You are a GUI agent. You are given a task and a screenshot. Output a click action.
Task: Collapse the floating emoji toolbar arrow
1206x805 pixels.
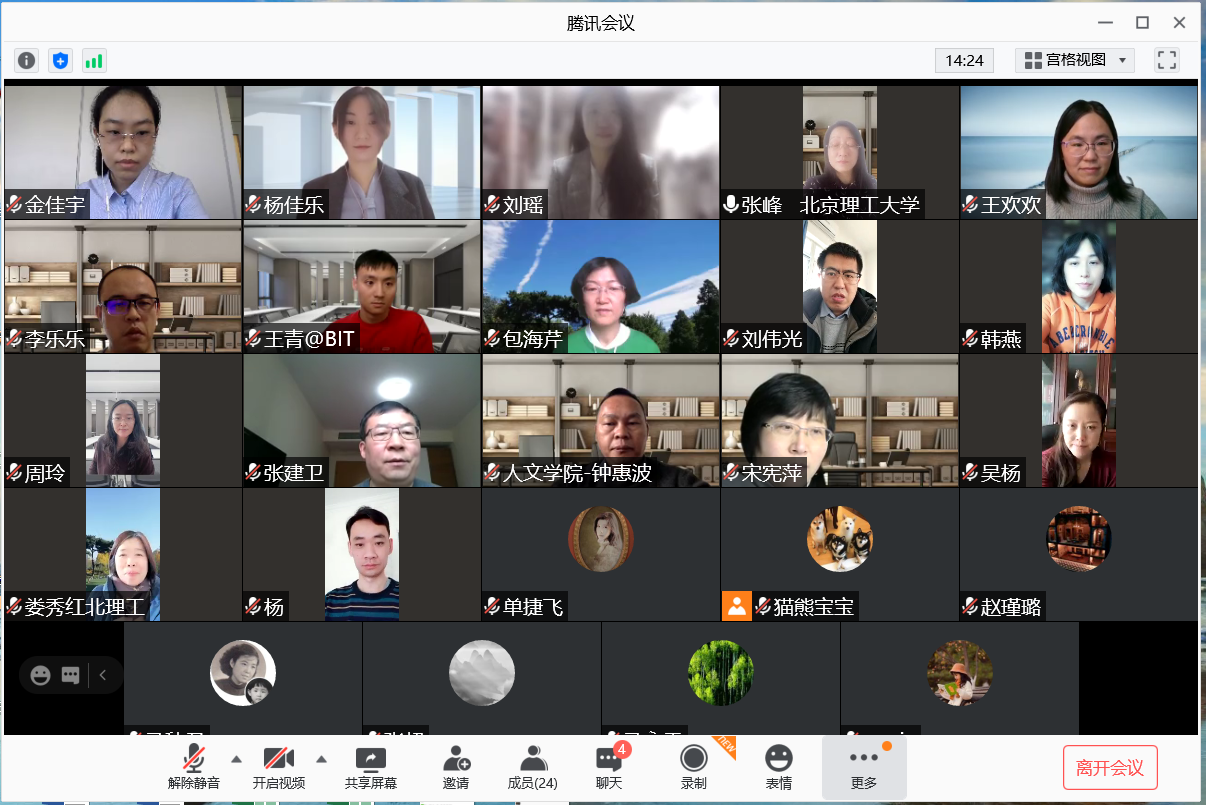(103, 675)
